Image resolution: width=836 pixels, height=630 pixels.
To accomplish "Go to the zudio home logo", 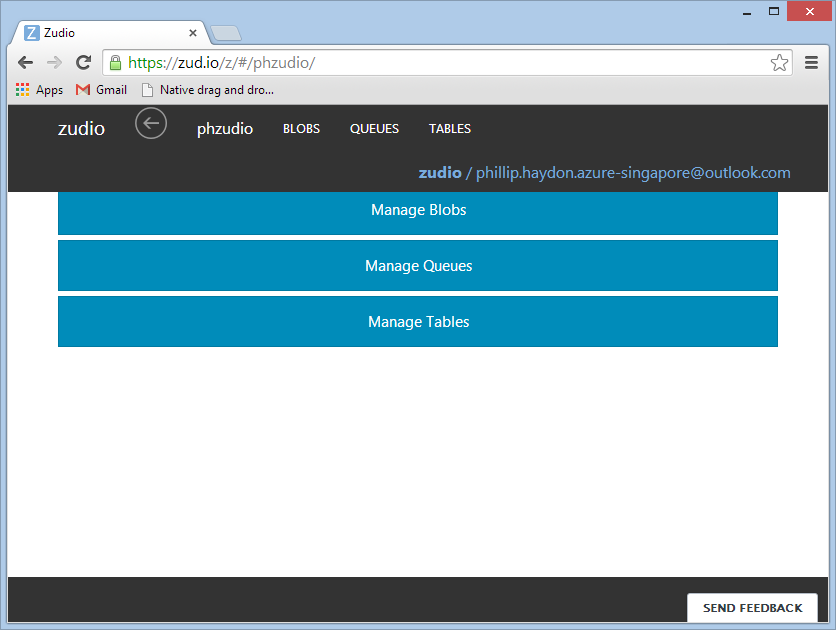I will tap(81, 129).
